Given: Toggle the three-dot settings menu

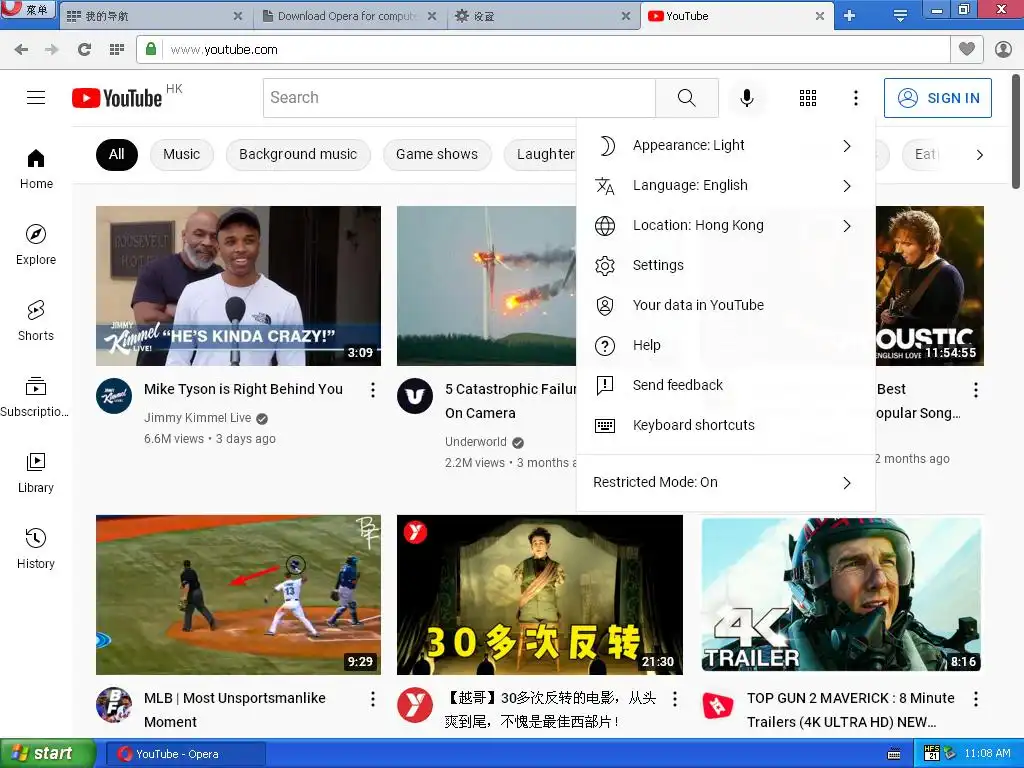Looking at the screenshot, I should 856,98.
